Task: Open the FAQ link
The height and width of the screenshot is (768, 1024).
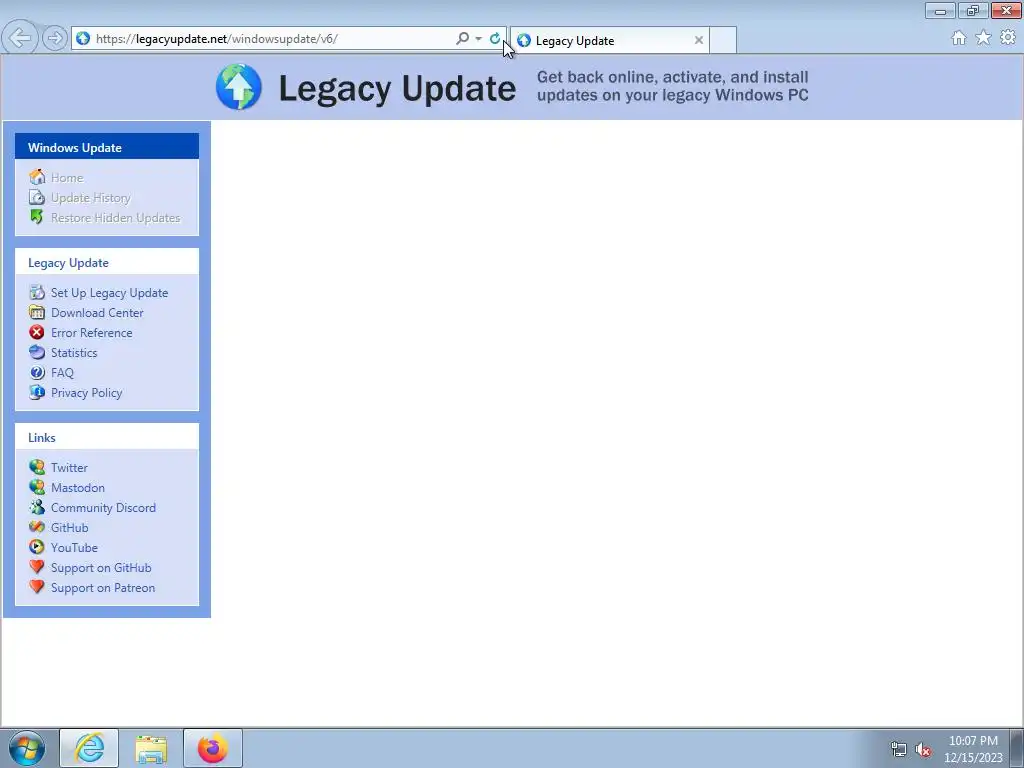Action: coord(62,373)
